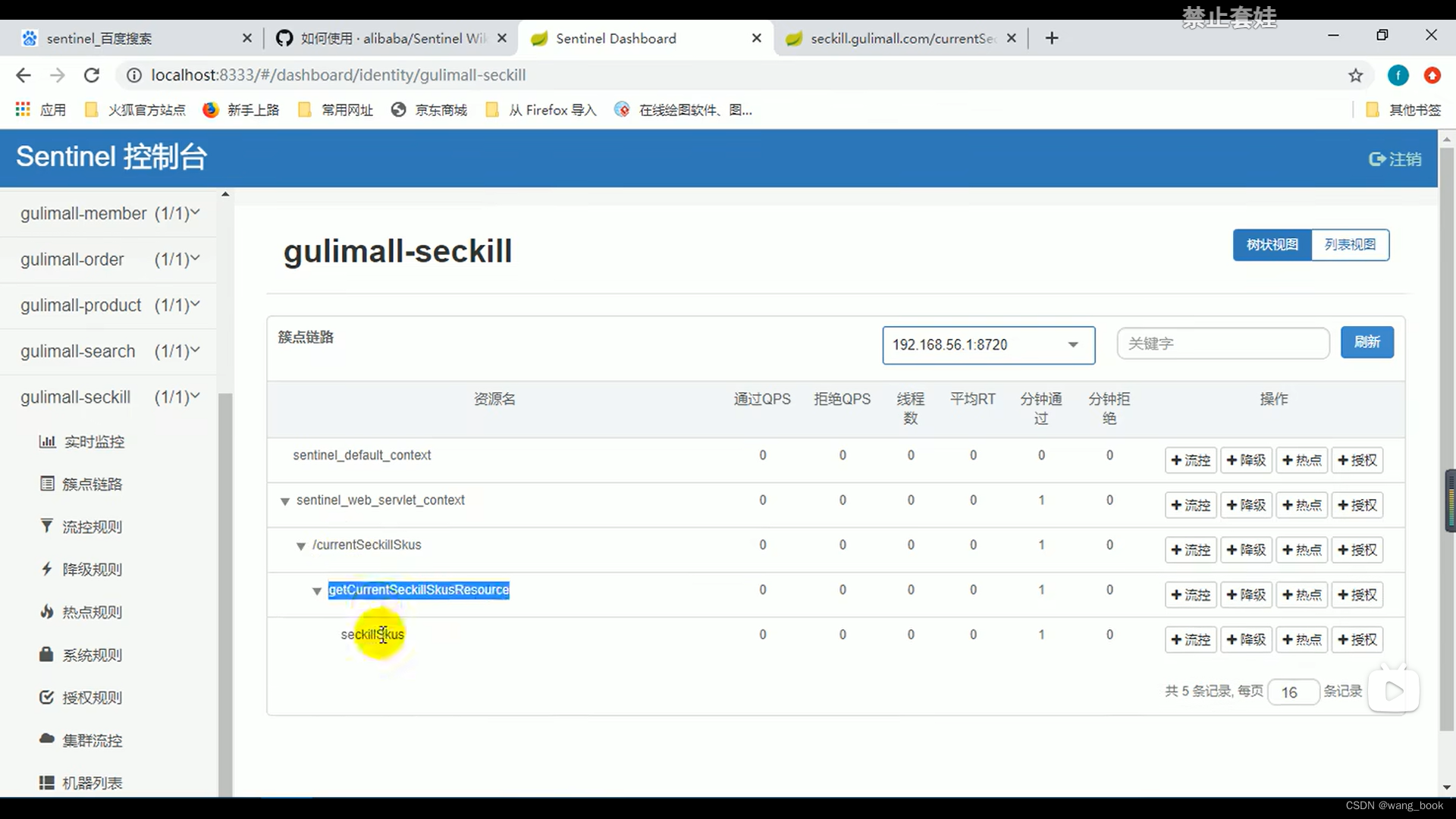Click the 刷新 refresh button
The image size is (1456, 819).
point(1367,342)
